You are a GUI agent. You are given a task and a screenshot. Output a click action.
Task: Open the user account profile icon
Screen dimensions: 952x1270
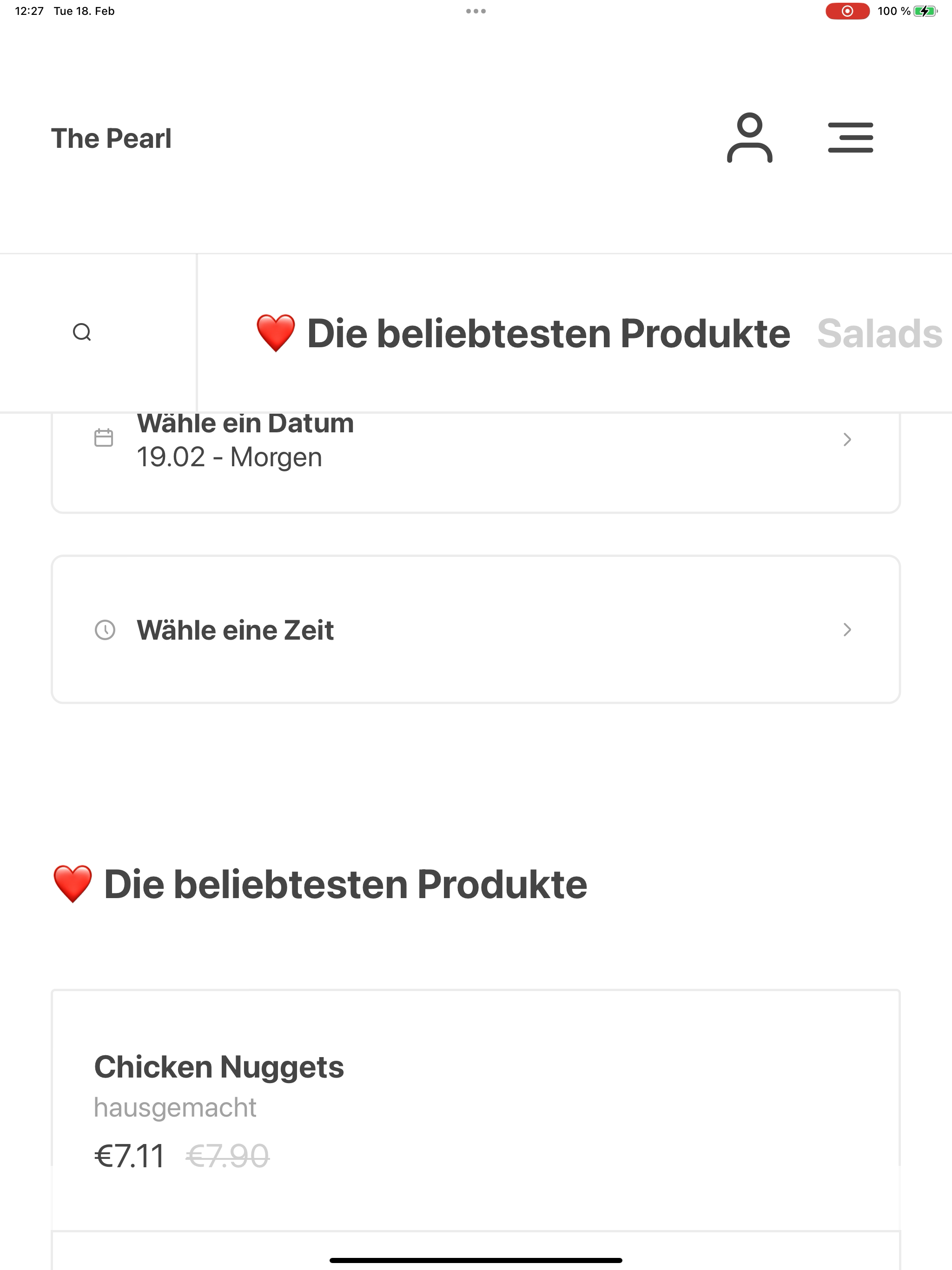tap(749, 138)
